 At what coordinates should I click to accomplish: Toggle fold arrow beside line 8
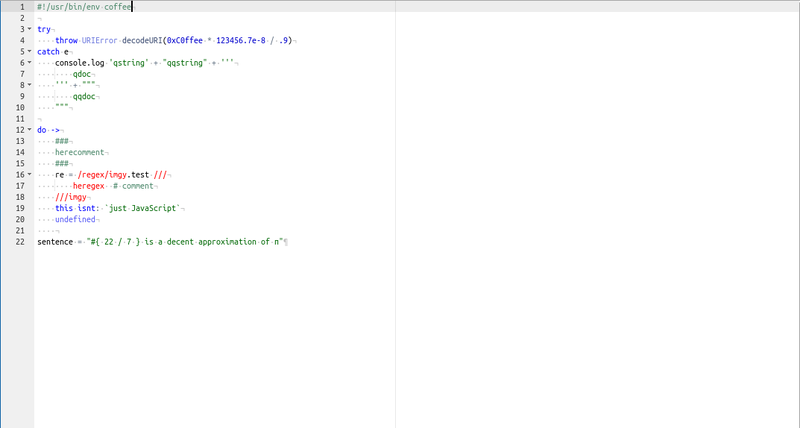click(x=29, y=85)
